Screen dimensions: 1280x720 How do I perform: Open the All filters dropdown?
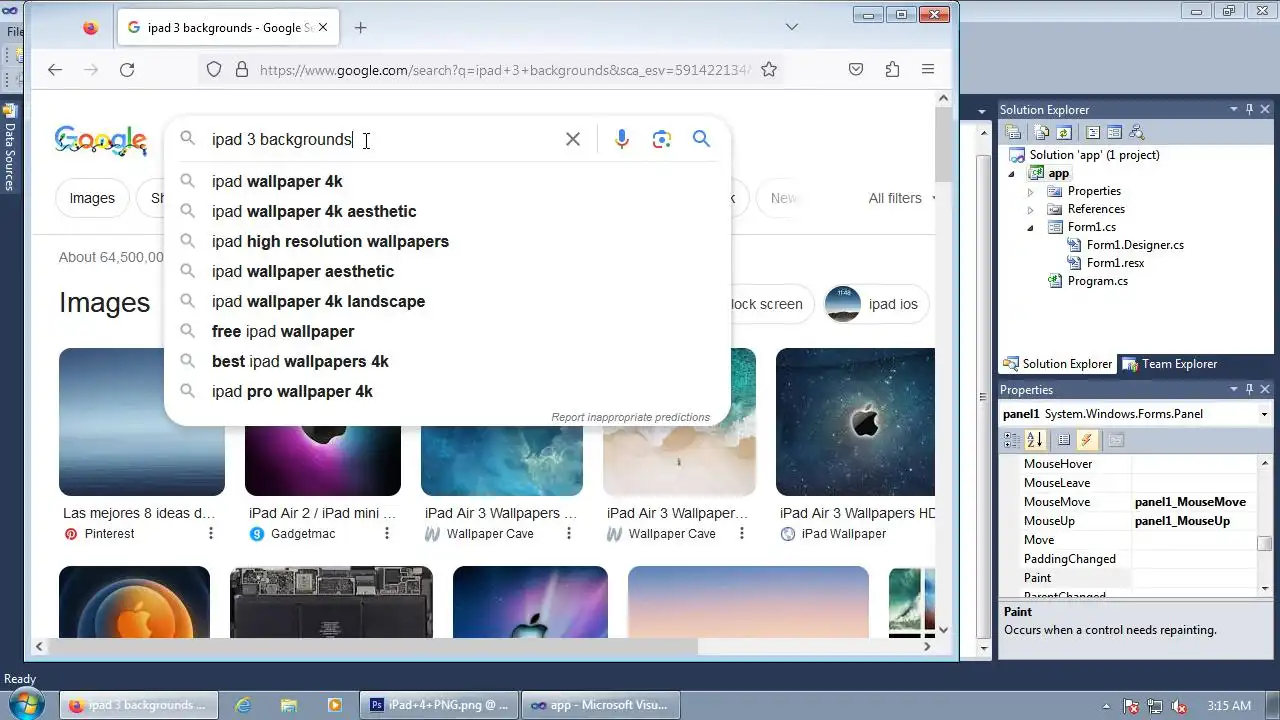[902, 198]
